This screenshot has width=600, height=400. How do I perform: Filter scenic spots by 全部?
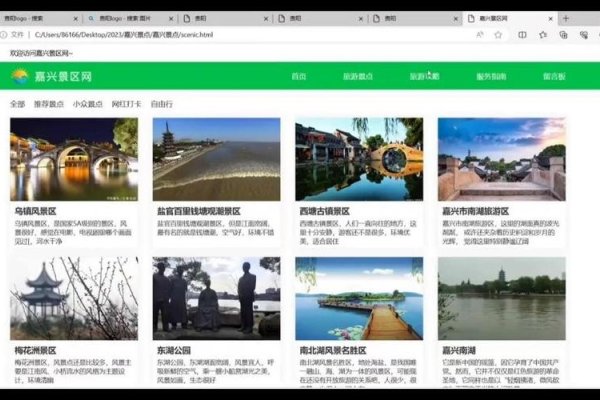pyautogui.click(x=18, y=104)
